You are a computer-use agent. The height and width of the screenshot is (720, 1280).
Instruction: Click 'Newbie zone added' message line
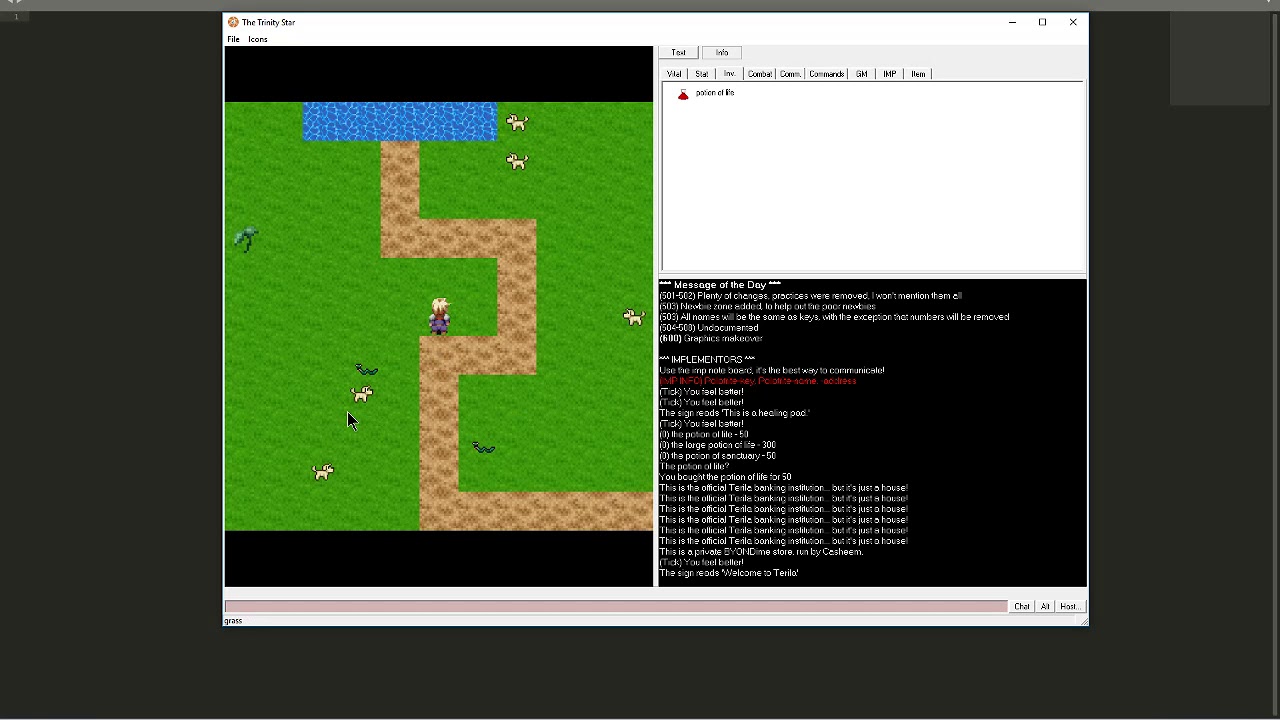[x=768, y=306]
